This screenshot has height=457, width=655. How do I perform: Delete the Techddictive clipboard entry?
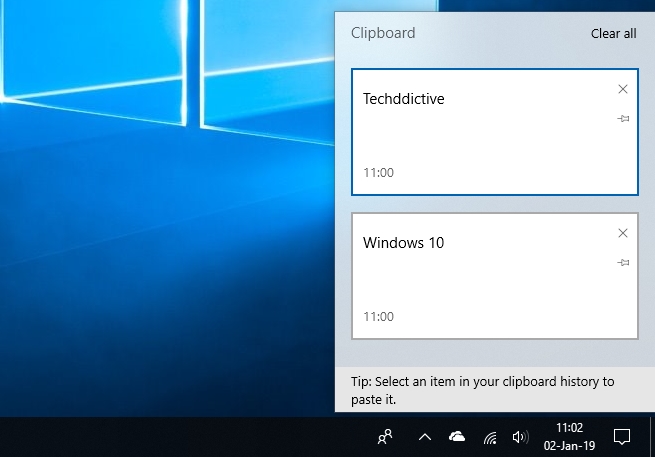point(622,89)
